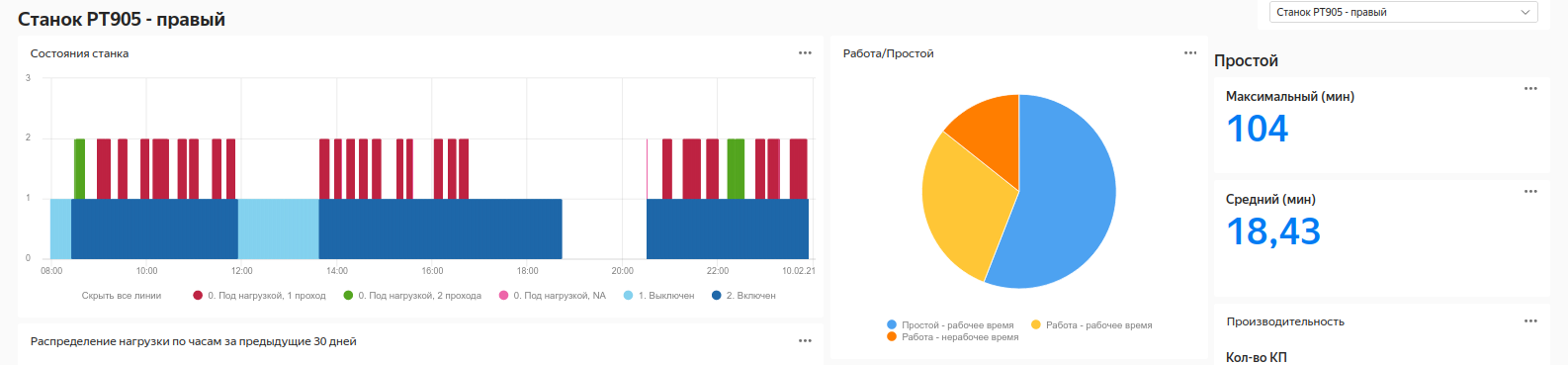The height and width of the screenshot is (365, 1568).
Task: Click the 10.02.21 date axis label
Action: [799, 271]
